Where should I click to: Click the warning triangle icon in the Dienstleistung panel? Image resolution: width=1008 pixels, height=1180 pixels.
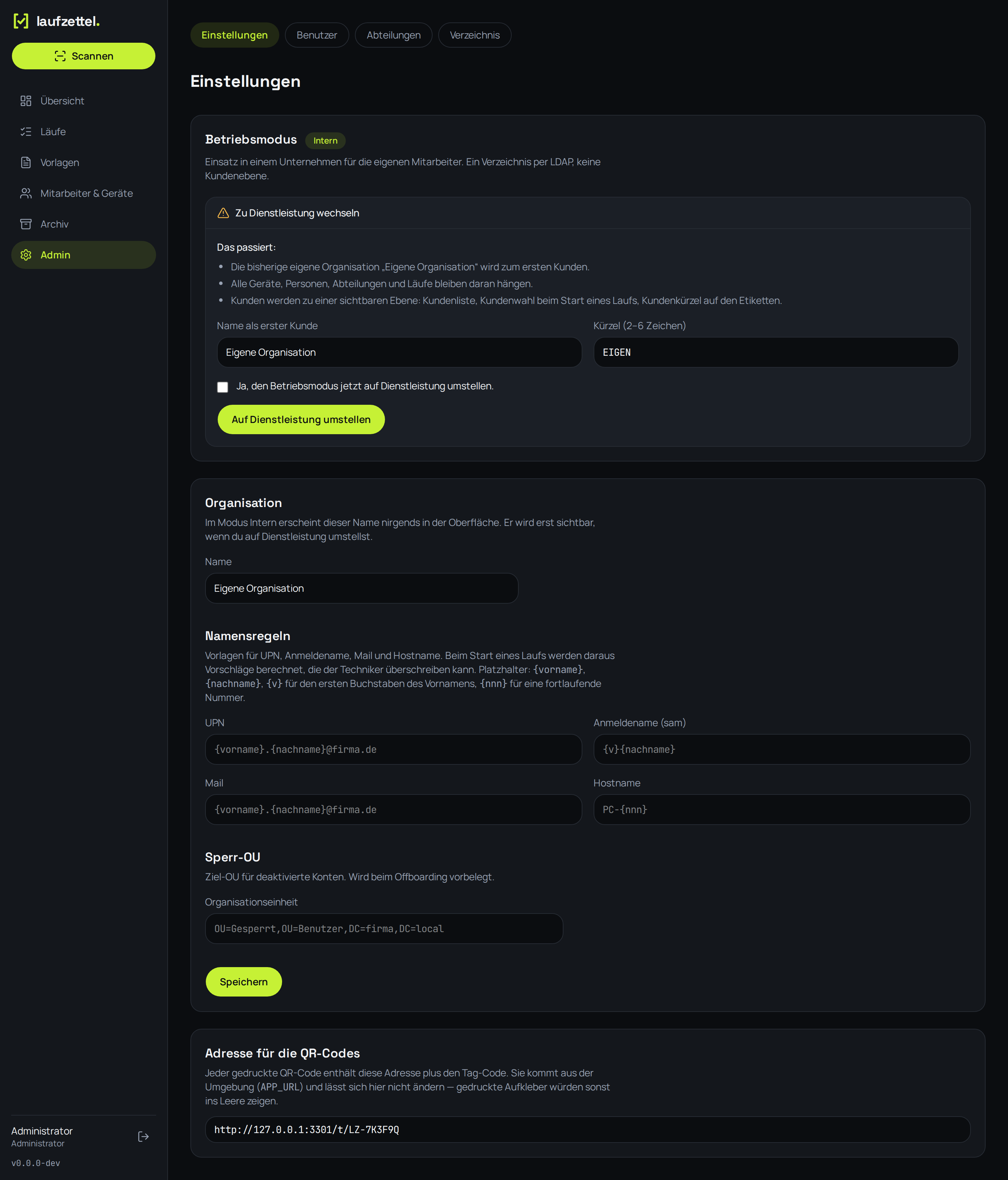pyautogui.click(x=223, y=213)
